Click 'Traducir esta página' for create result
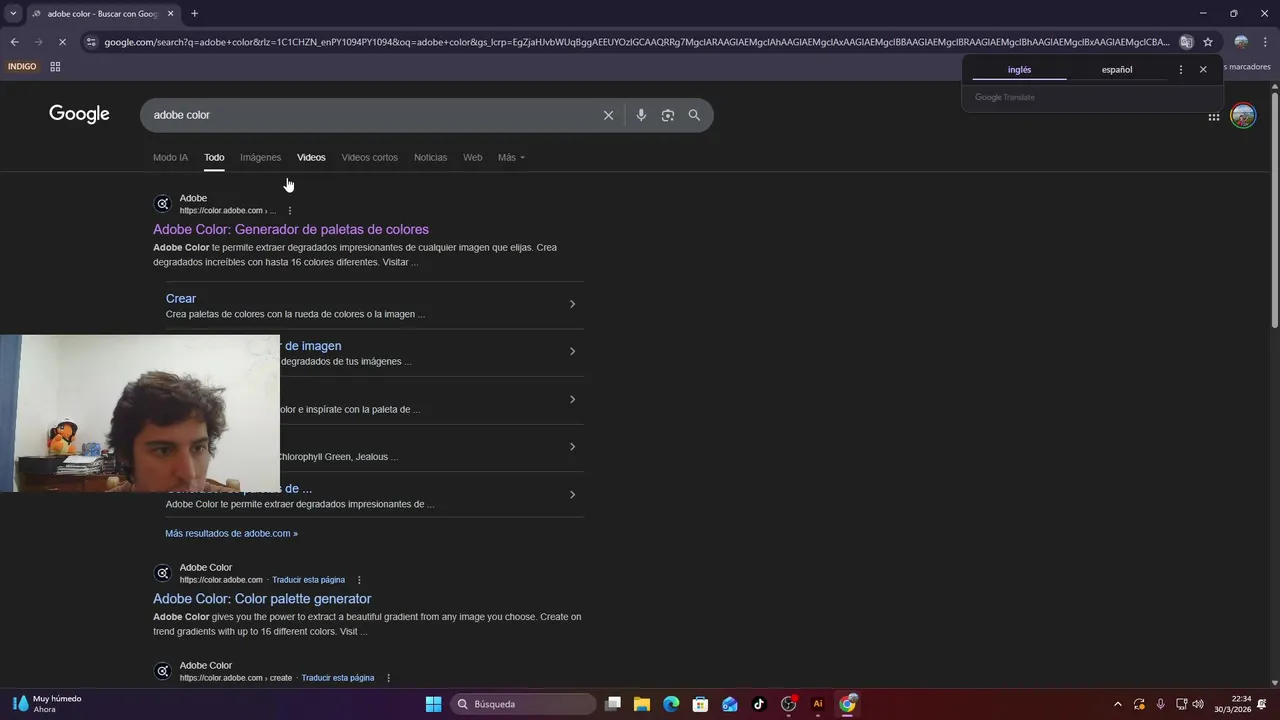 tap(338, 678)
